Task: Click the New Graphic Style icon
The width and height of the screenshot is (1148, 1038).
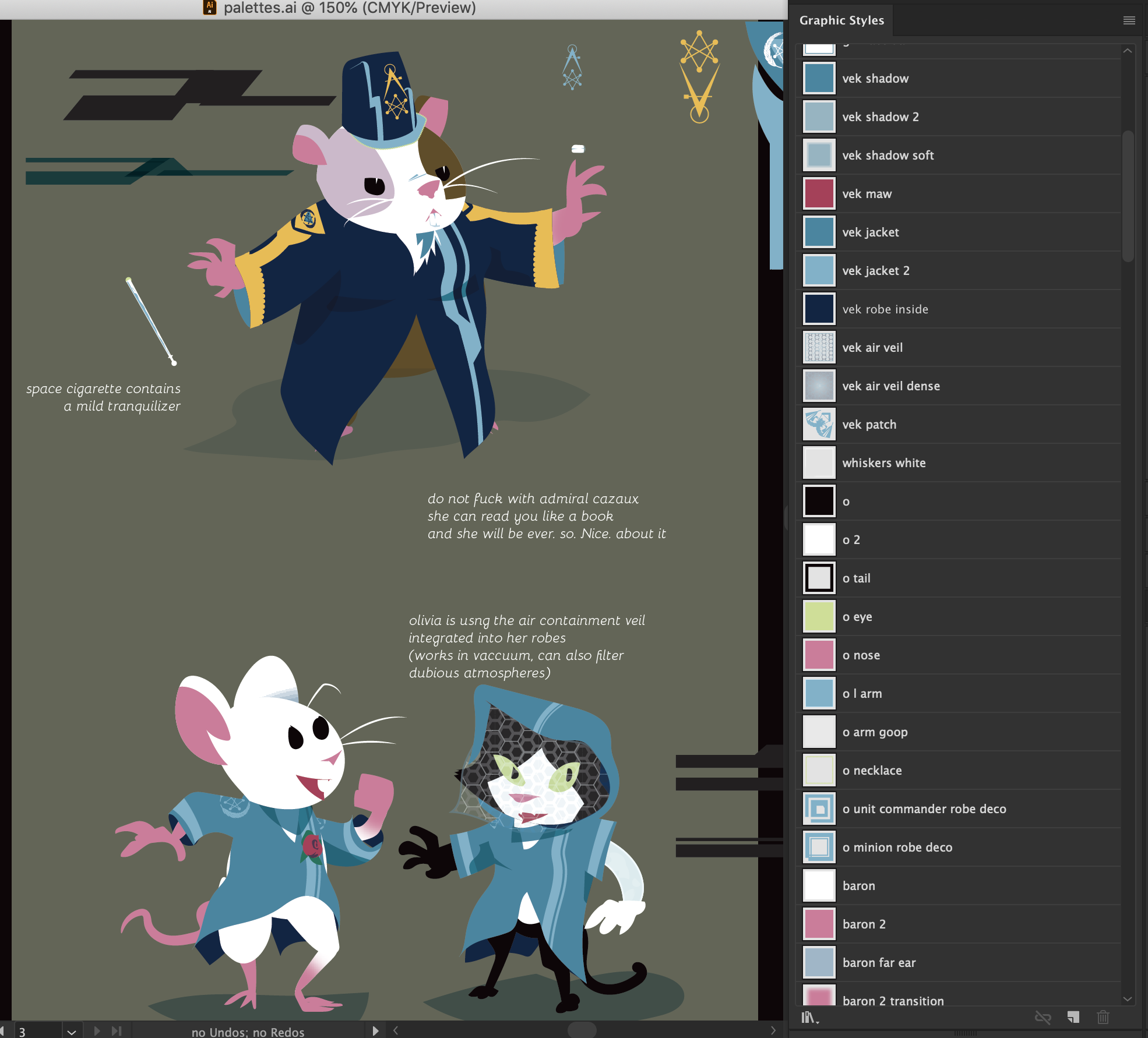Action: 1073,1018
